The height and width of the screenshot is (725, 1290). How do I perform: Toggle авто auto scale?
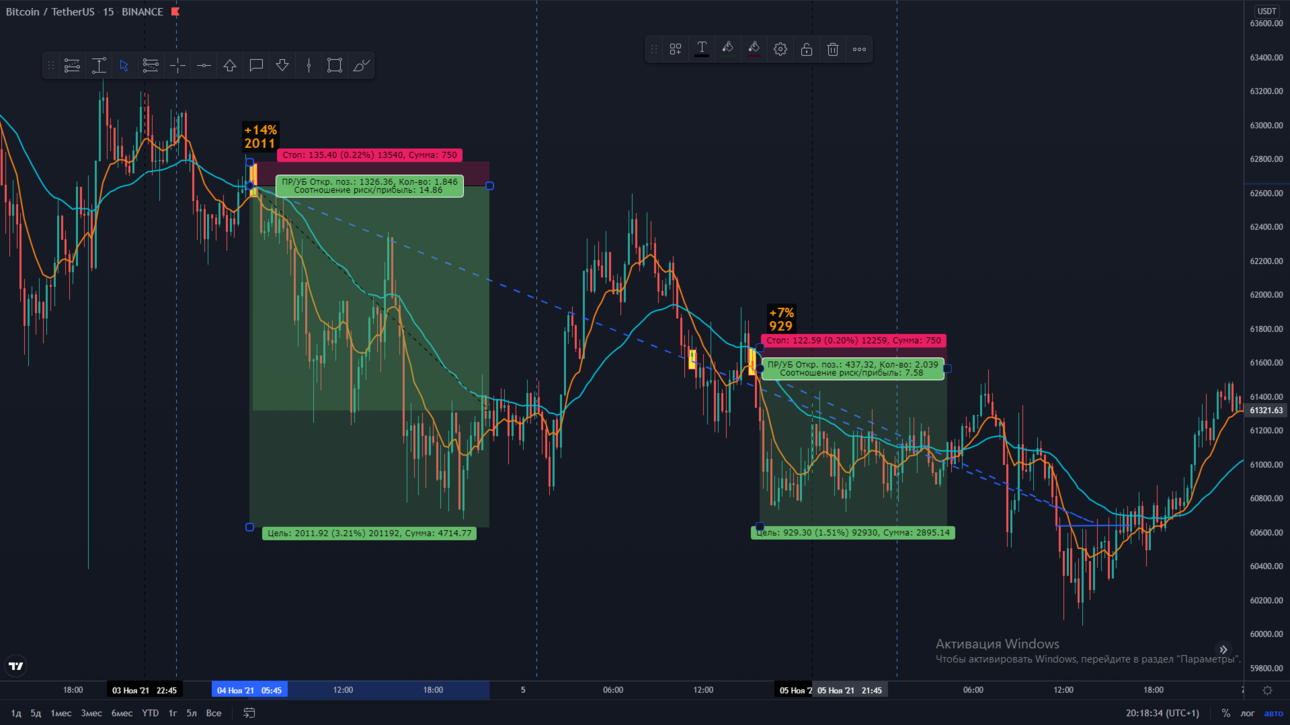coord(1273,713)
